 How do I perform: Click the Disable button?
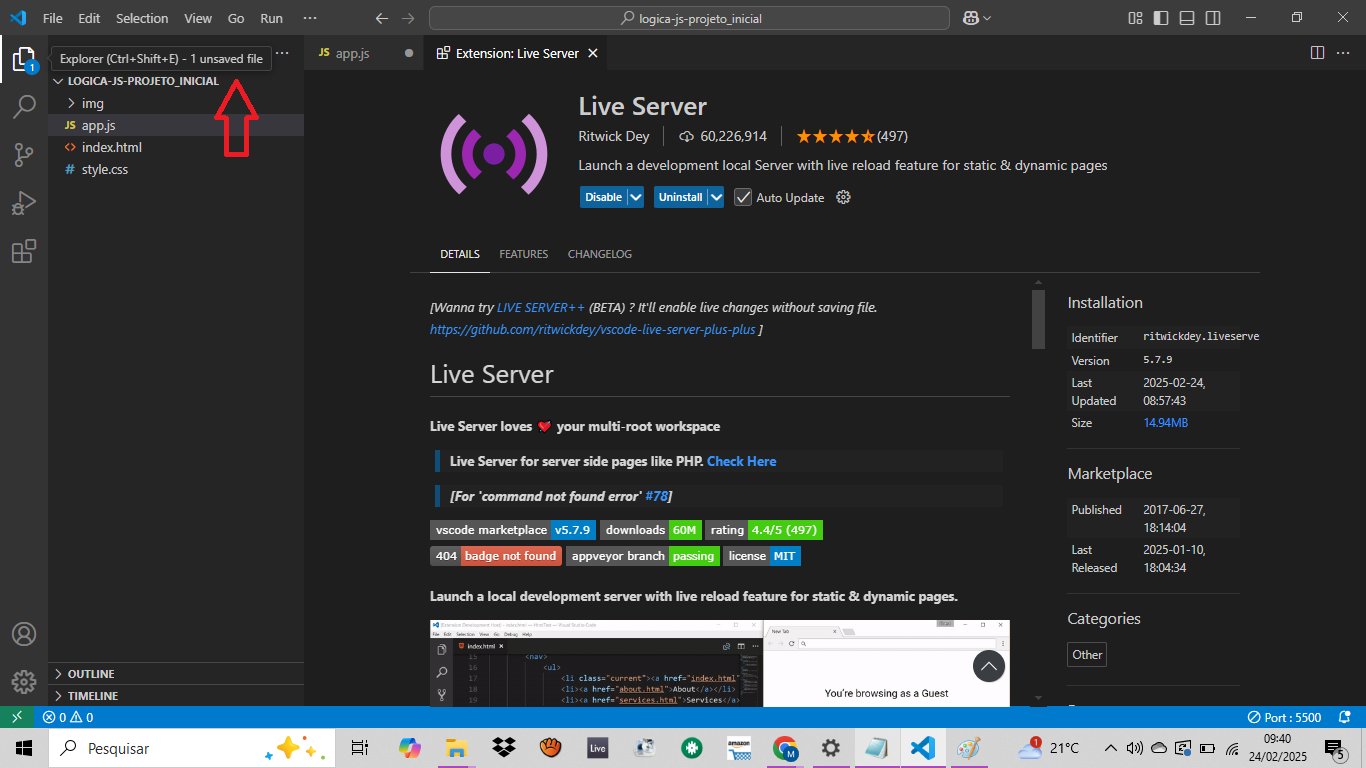coord(603,197)
